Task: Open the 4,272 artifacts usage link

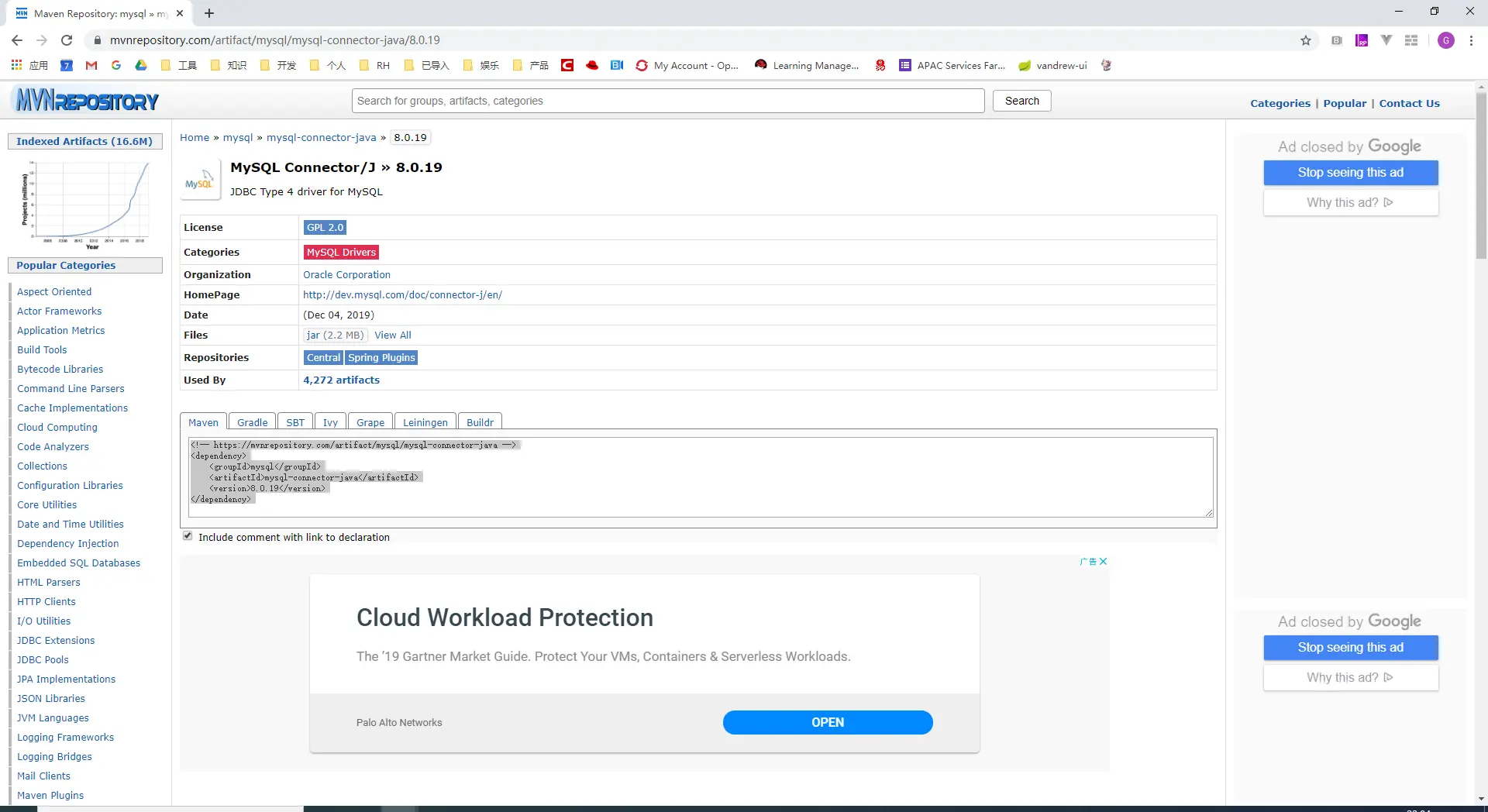Action: pyautogui.click(x=341, y=380)
